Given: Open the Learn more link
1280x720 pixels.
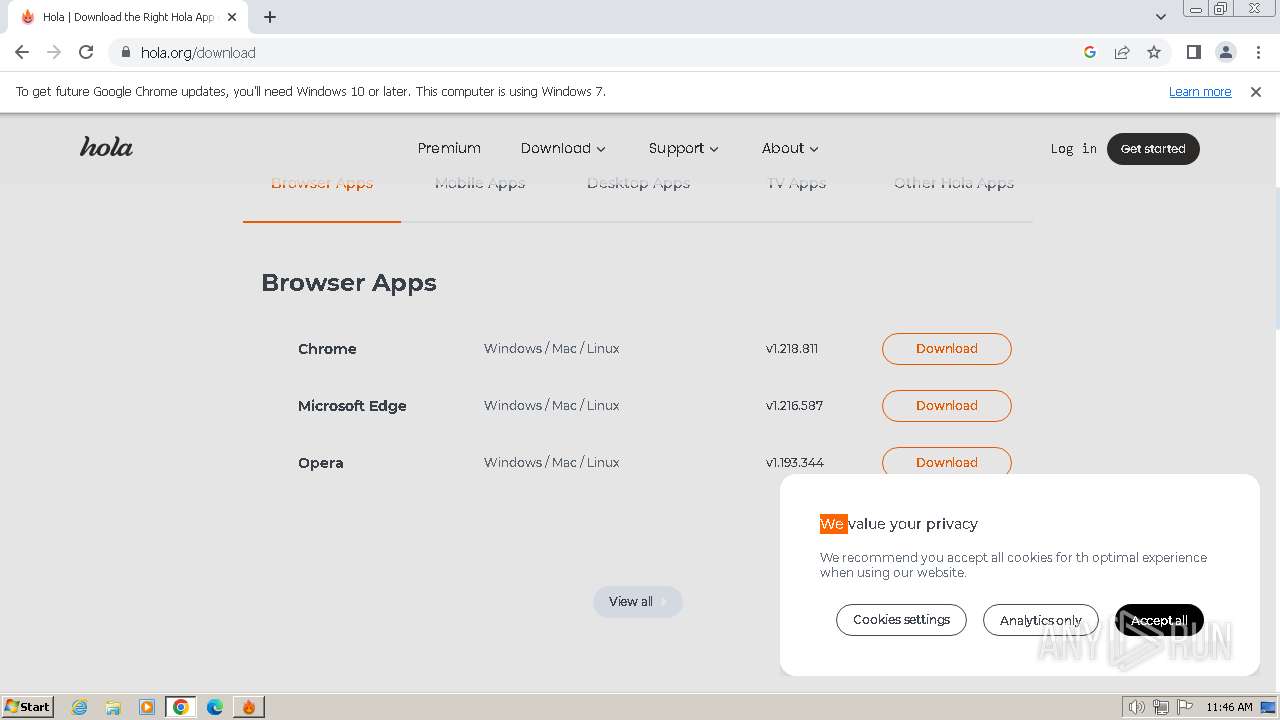Looking at the screenshot, I should click(x=1200, y=92).
